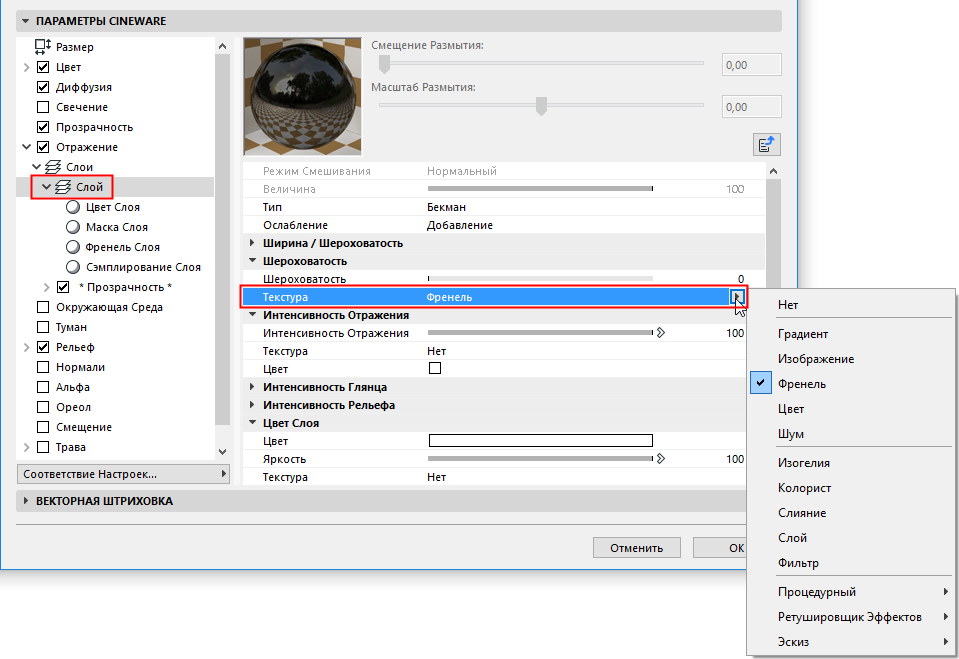Viewport: 959px width, 659px height.
Task: Open the Текстура dropdown arrow
Action: click(737, 297)
